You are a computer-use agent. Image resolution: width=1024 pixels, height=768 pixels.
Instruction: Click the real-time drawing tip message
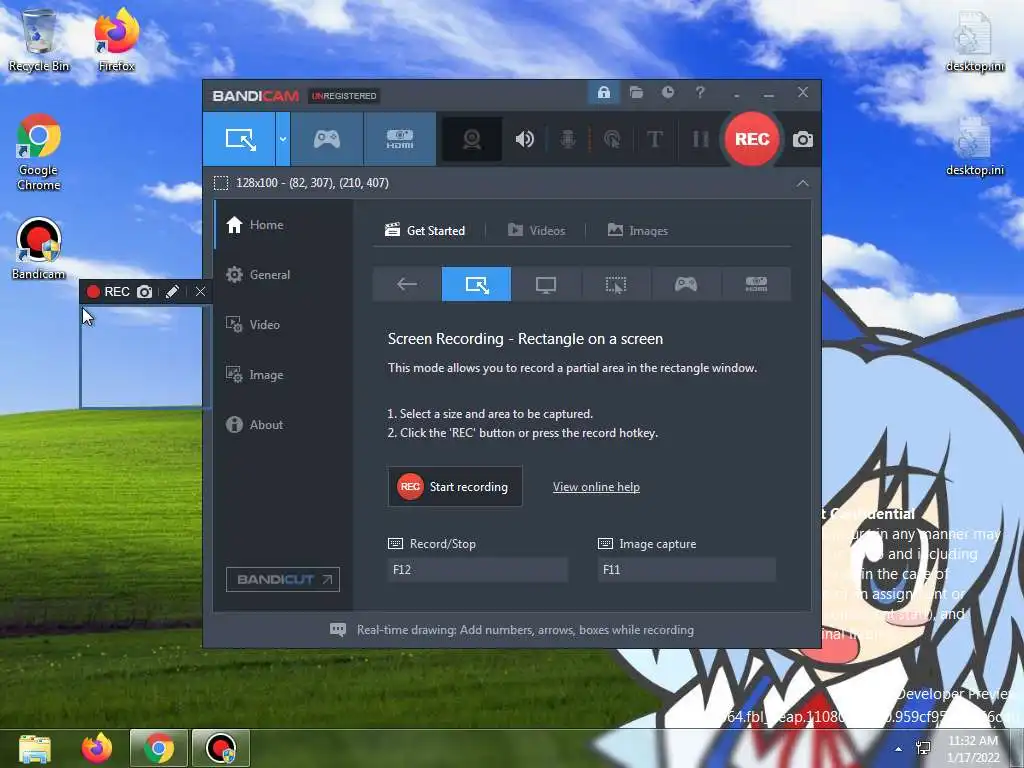pos(525,630)
